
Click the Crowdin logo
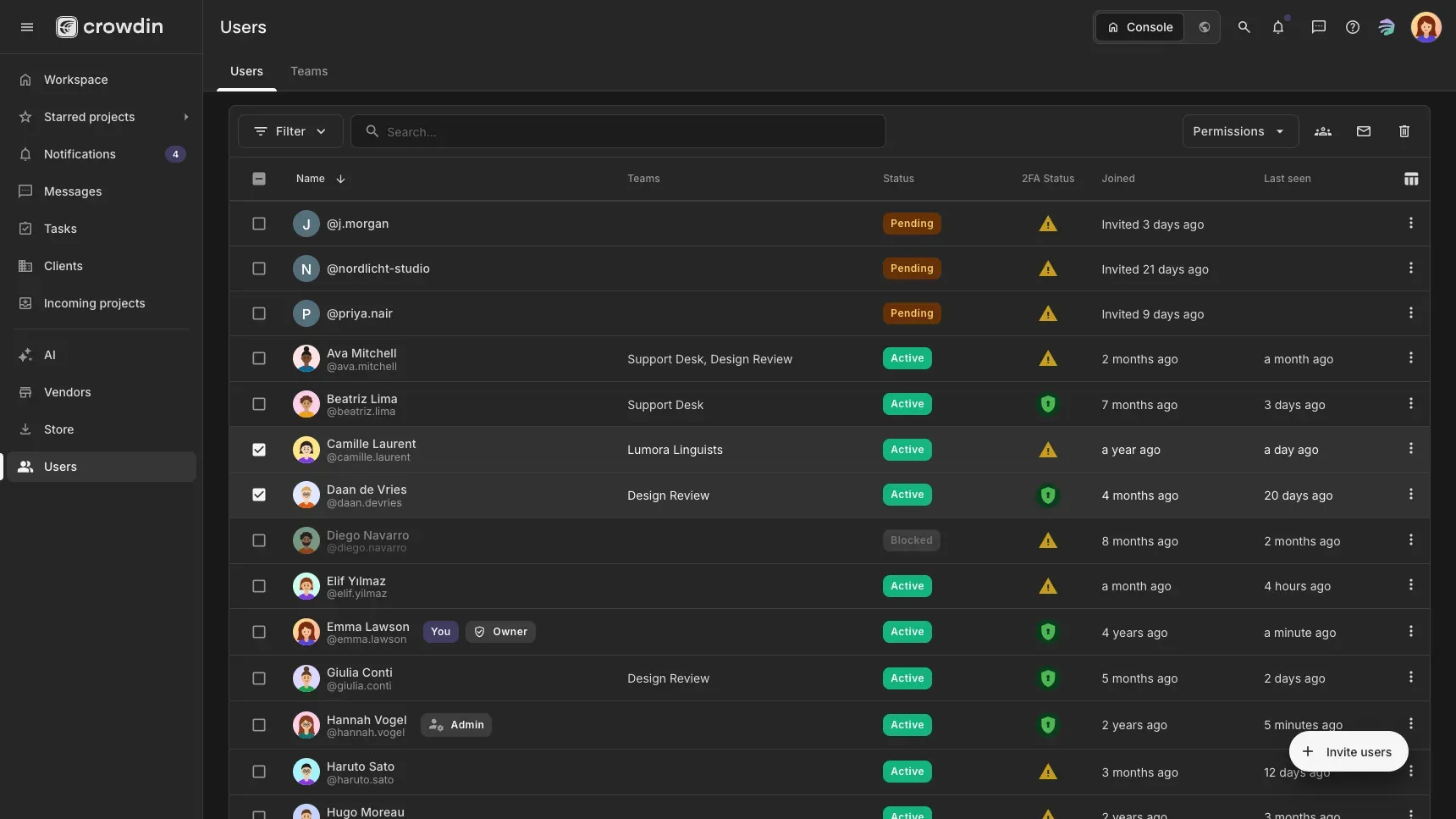tap(109, 27)
